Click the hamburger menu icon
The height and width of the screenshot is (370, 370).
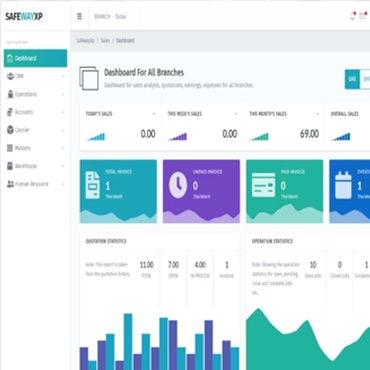click(79, 16)
